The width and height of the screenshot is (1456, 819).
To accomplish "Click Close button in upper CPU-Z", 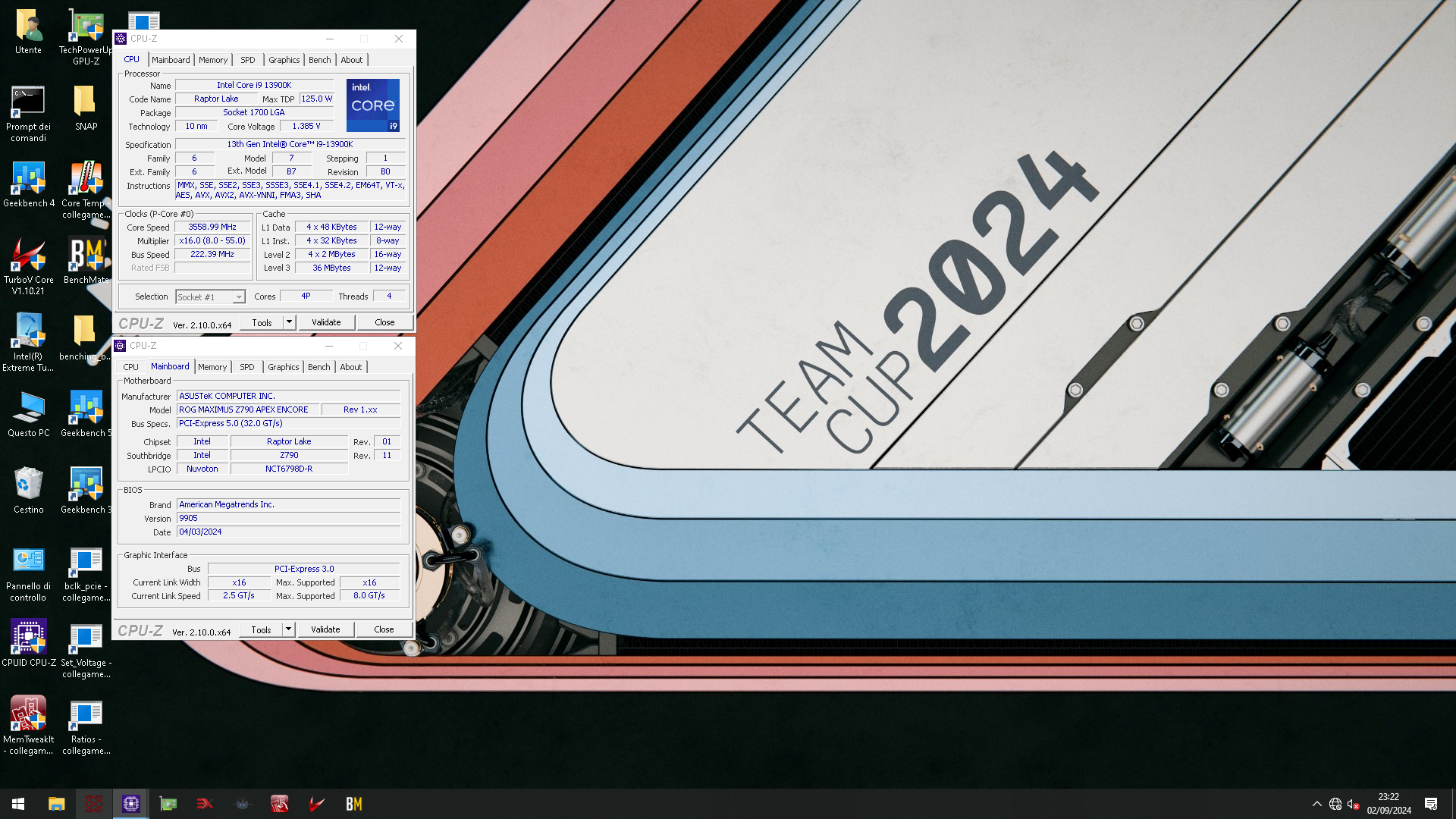I will (x=384, y=322).
